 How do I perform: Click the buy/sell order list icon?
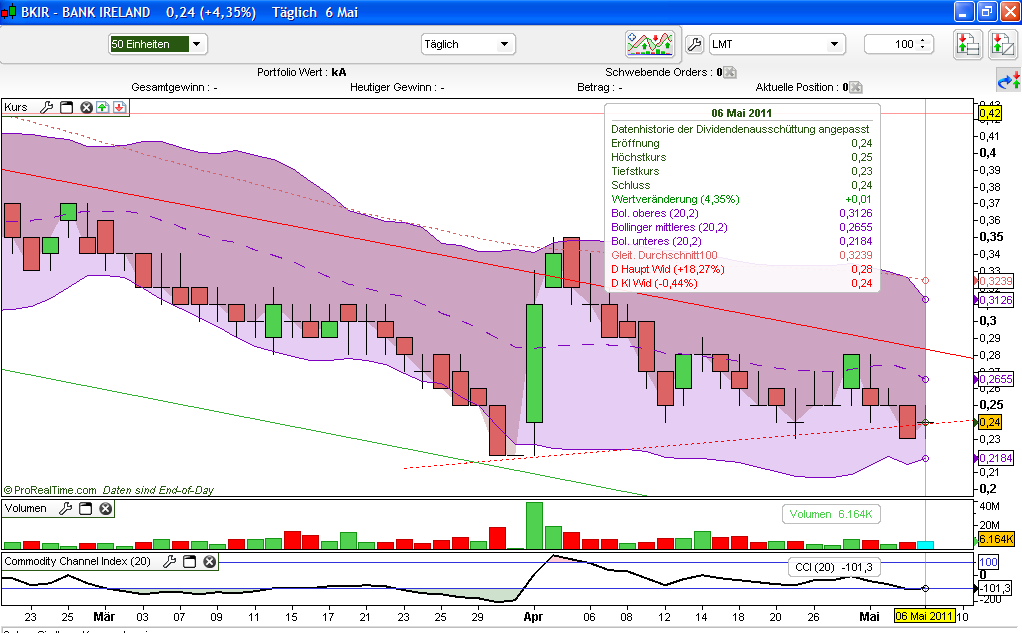[x=967, y=44]
